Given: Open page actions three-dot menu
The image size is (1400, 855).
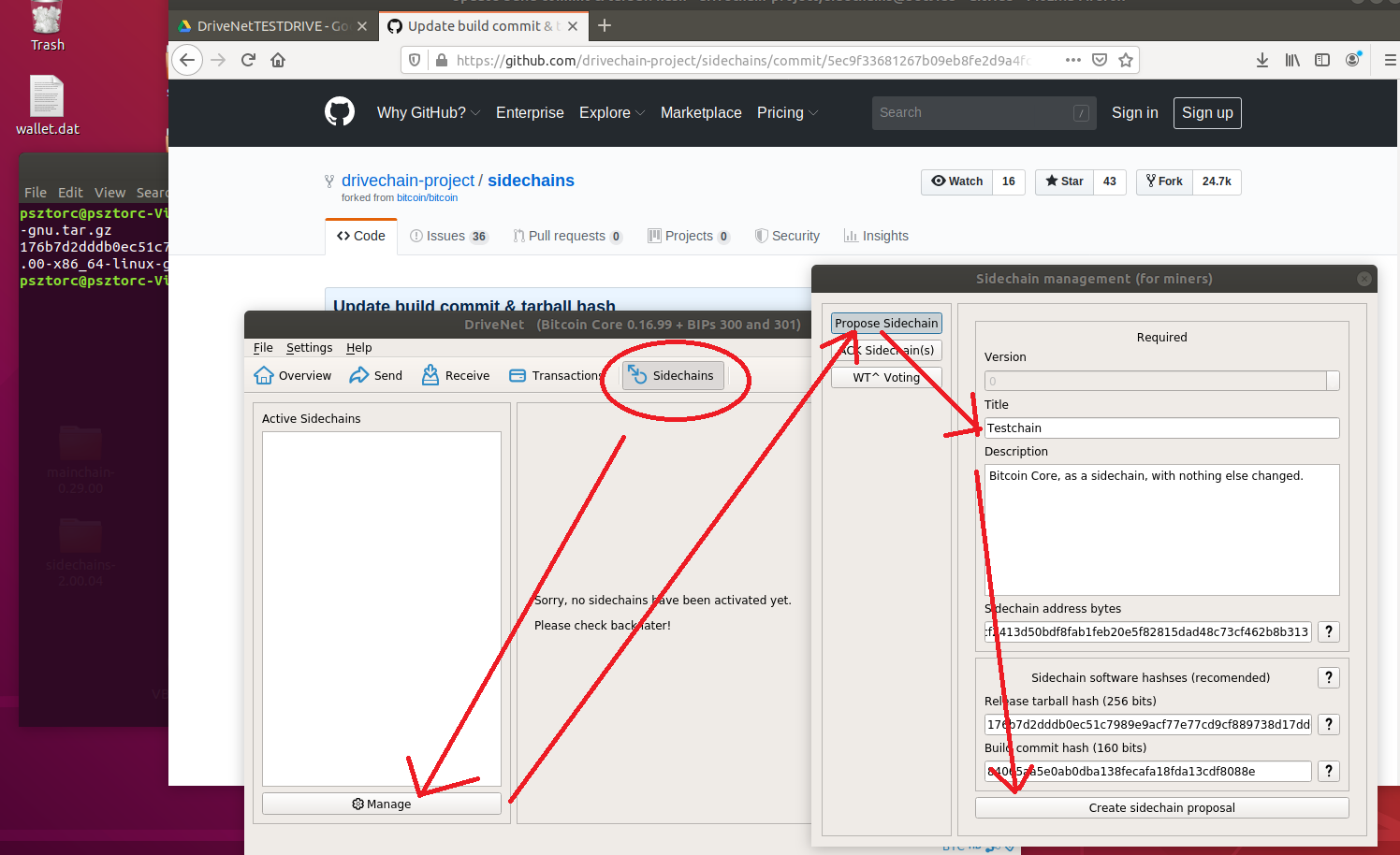Looking at the screenshot, I should [1073, 60].
